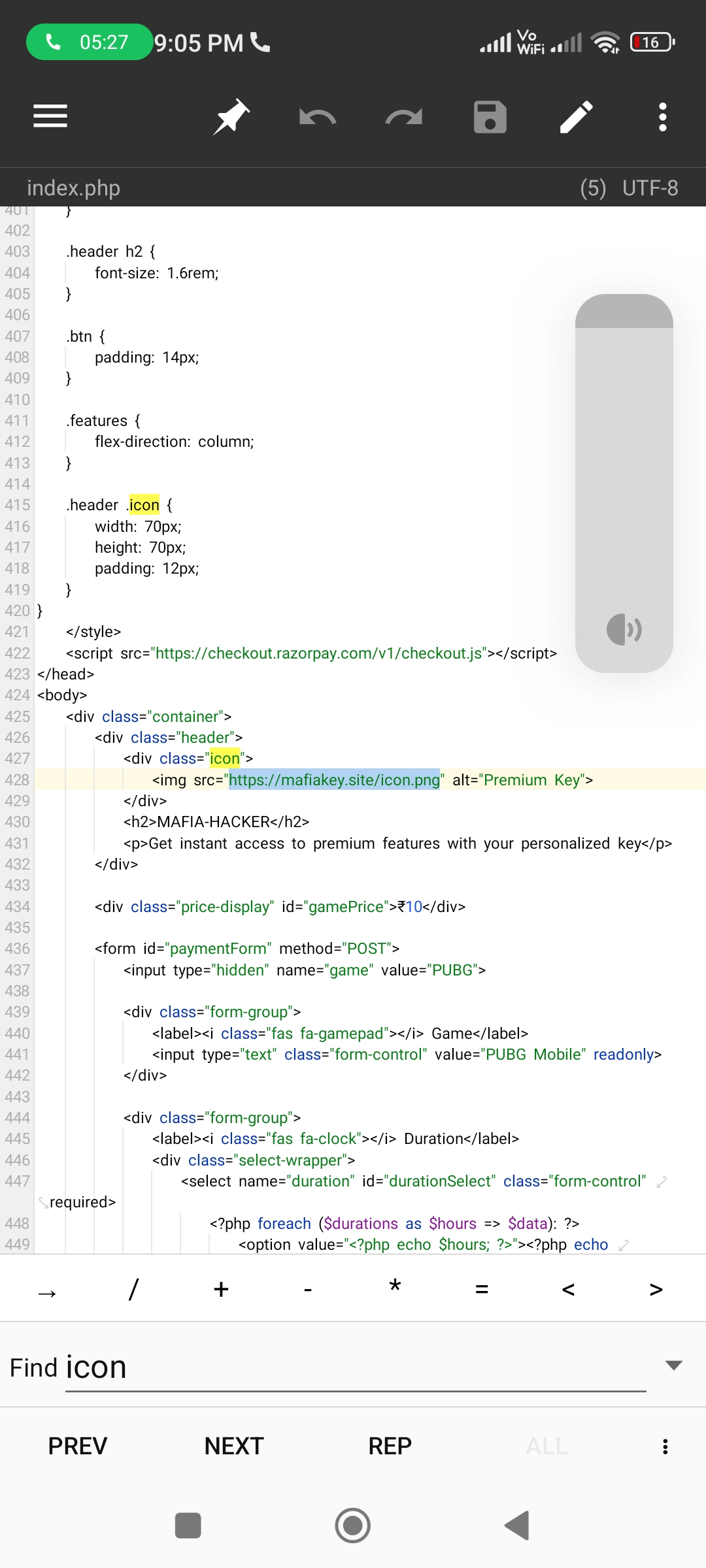Tap the hidden game input PUBG line
This screenshot has width=706, height=1568.
tap(305, 970)
